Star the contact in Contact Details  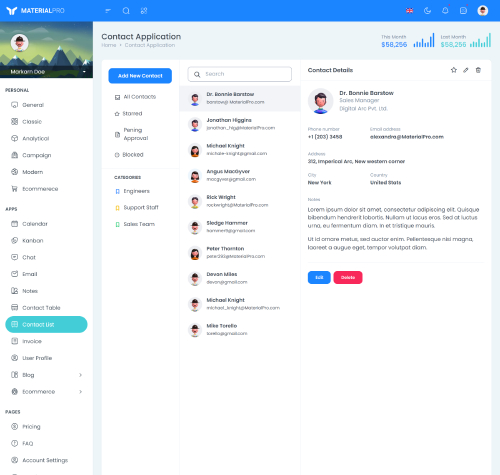coord(454,70)
